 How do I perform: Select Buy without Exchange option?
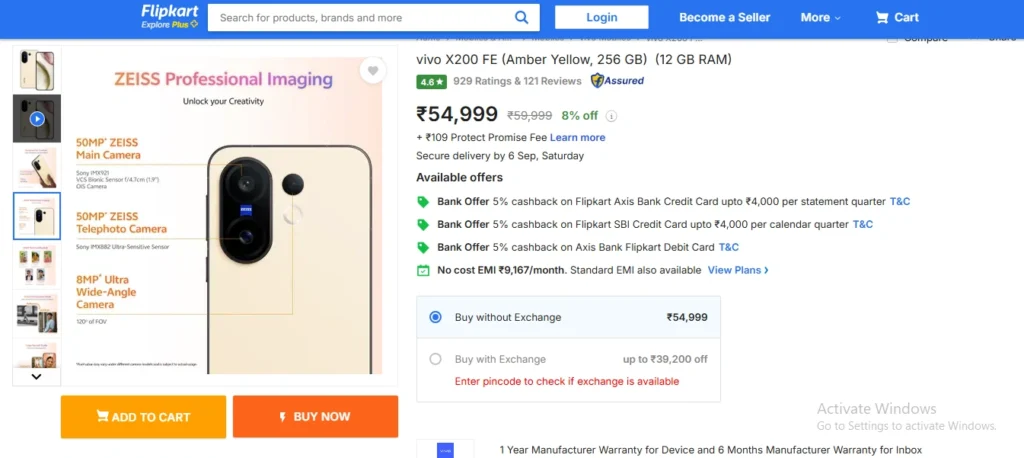435,317
